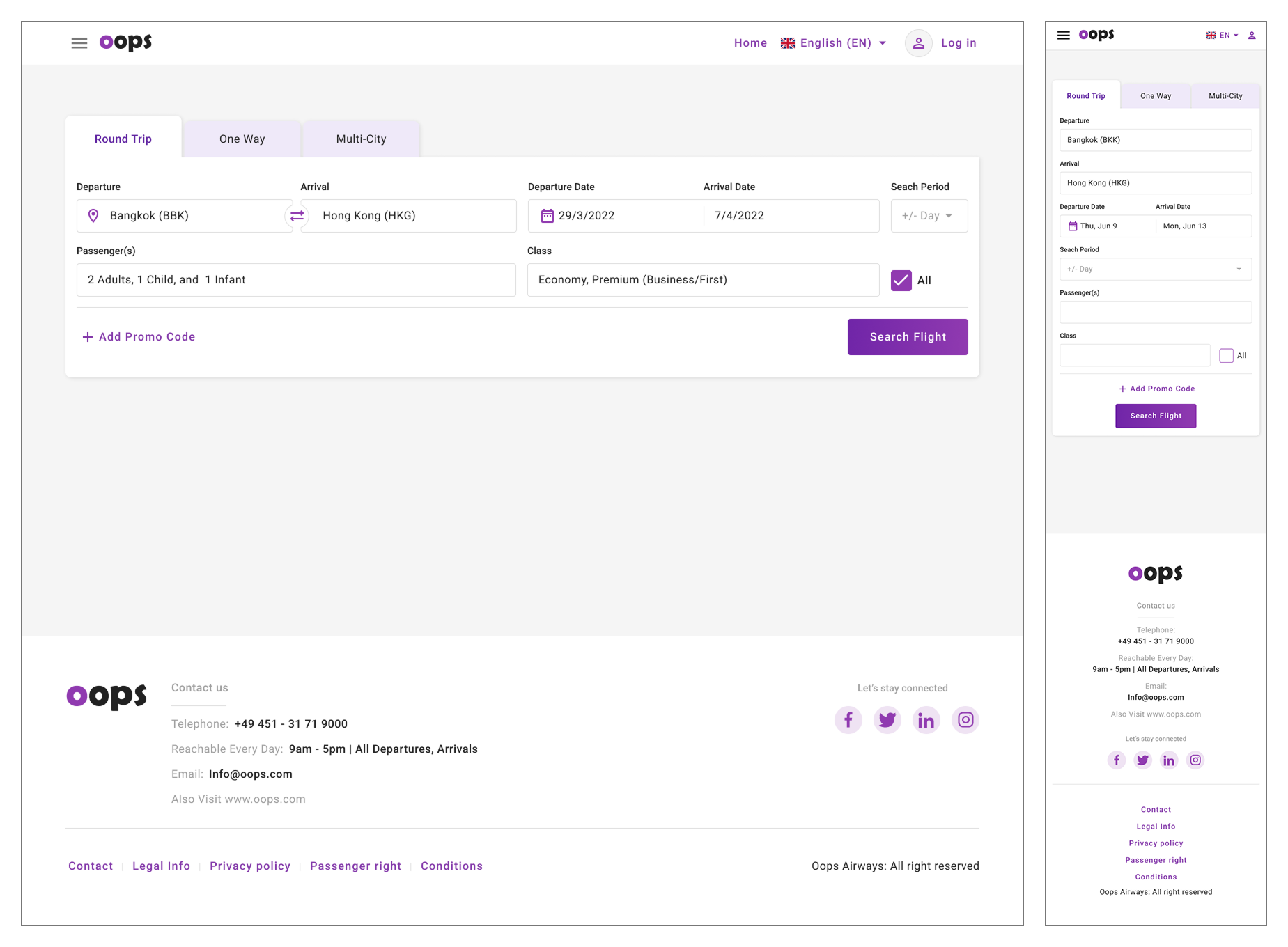Uncheck the All class checkbox in desktop form

click(x=901, y=281)
